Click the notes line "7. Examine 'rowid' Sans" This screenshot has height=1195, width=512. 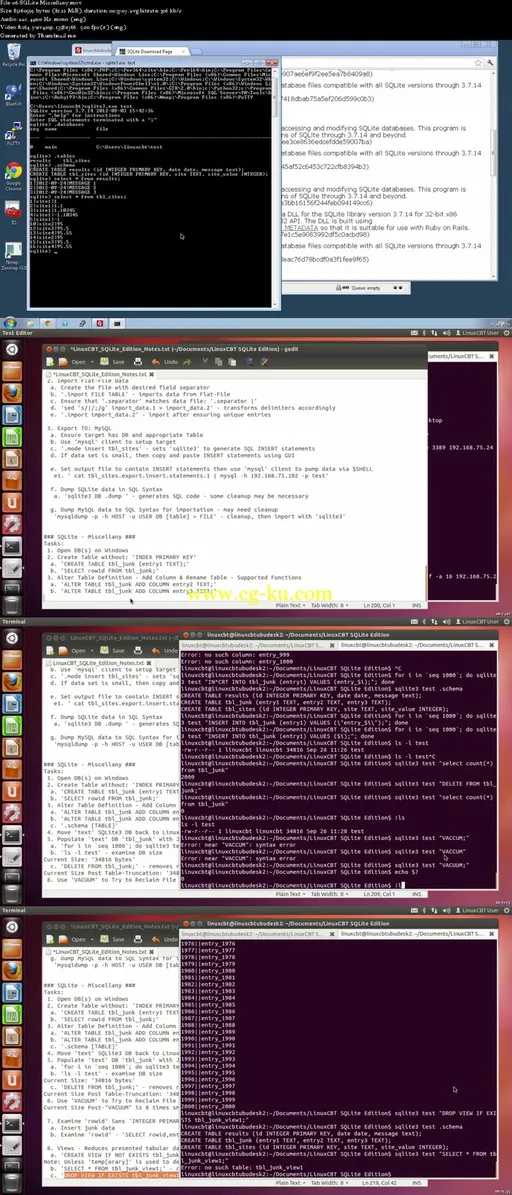113,1123
